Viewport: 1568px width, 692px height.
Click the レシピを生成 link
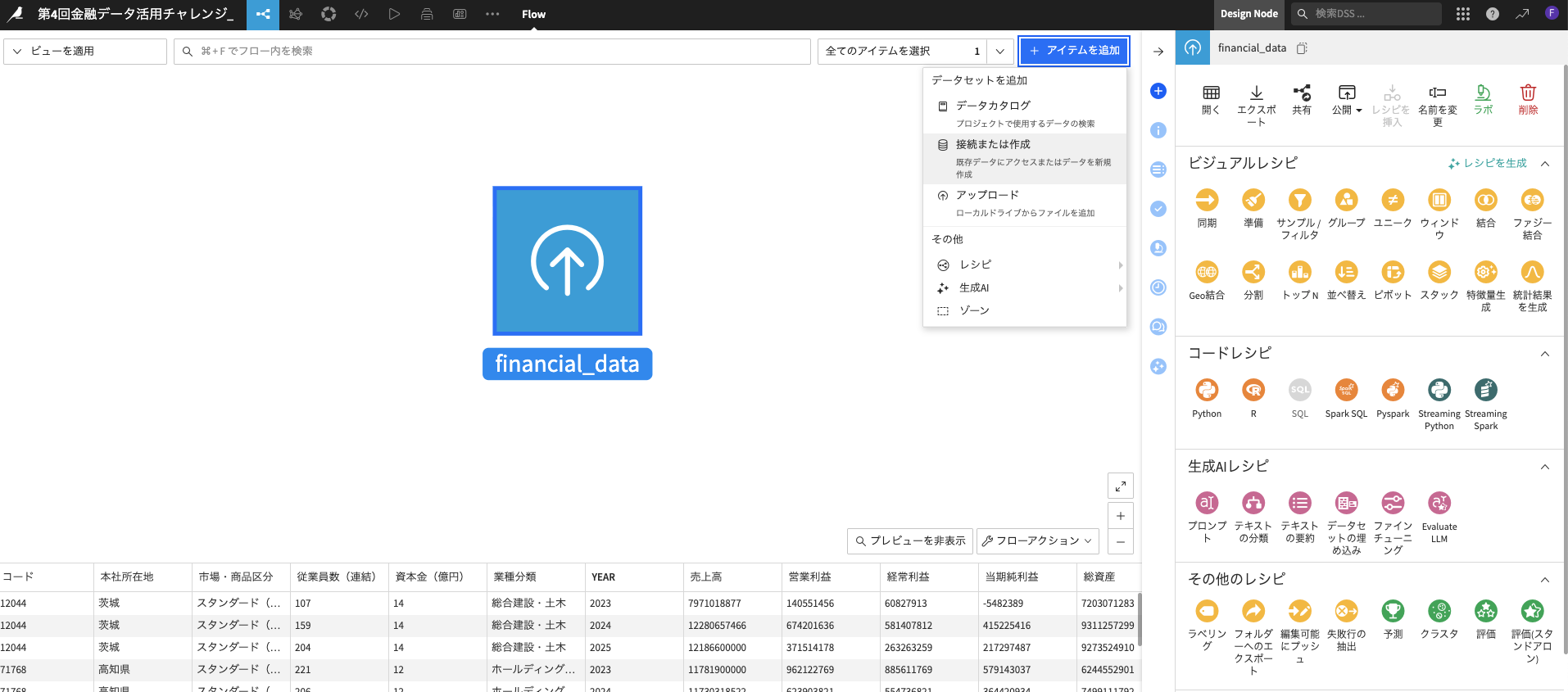coord(1488,163)
